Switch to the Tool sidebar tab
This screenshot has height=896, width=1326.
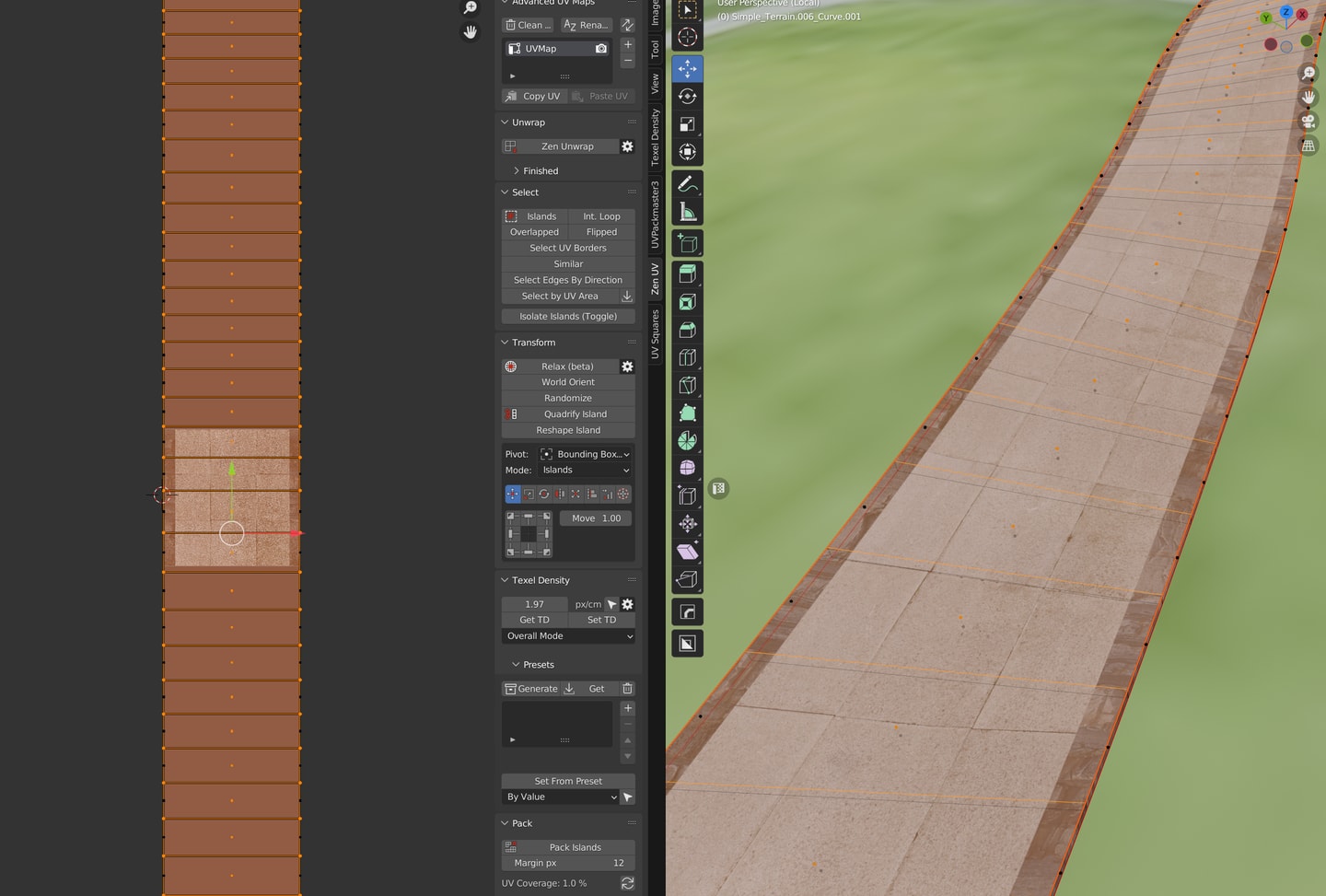coord(656,49)
